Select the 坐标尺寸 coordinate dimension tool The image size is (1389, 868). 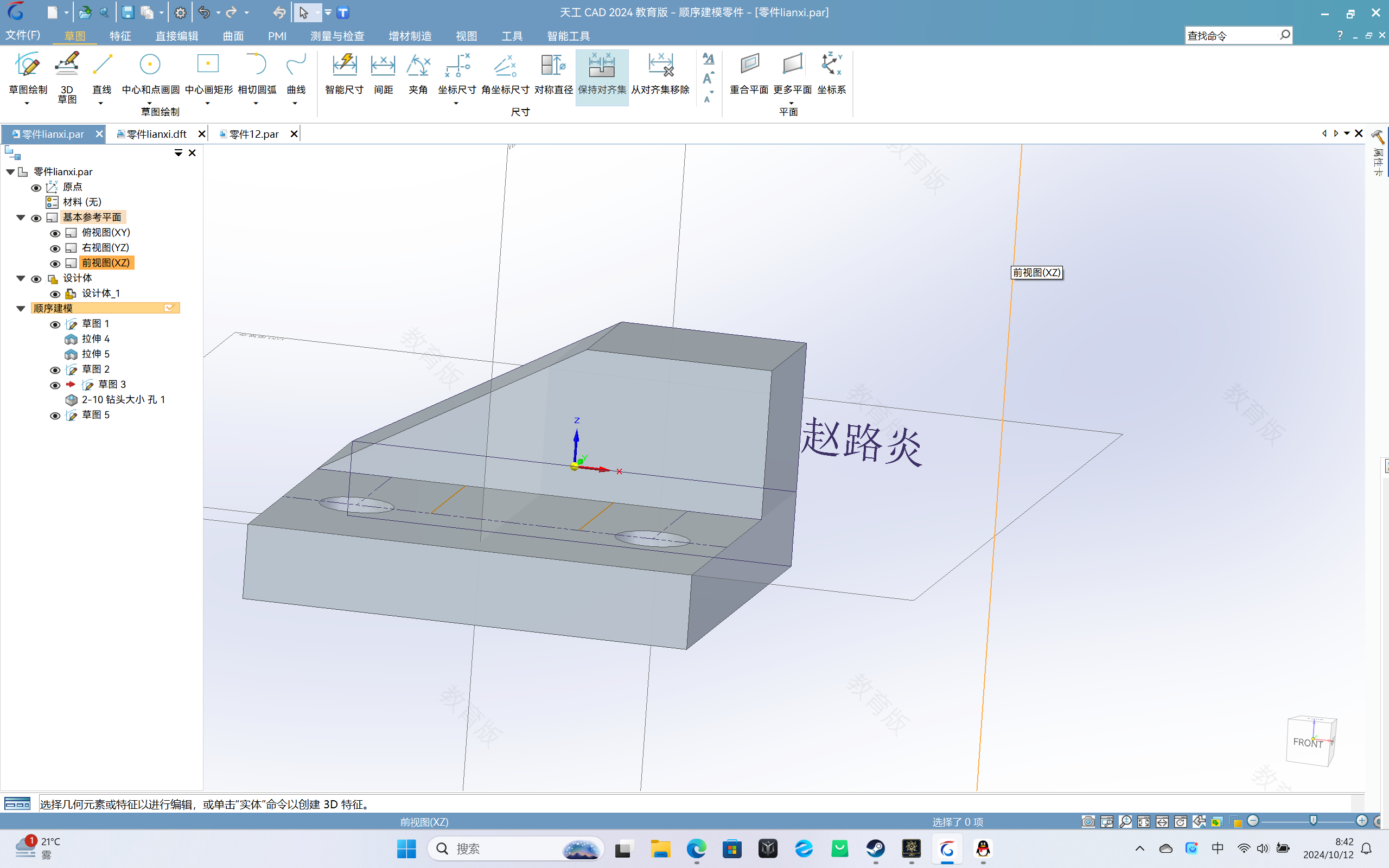coord(457,73)
